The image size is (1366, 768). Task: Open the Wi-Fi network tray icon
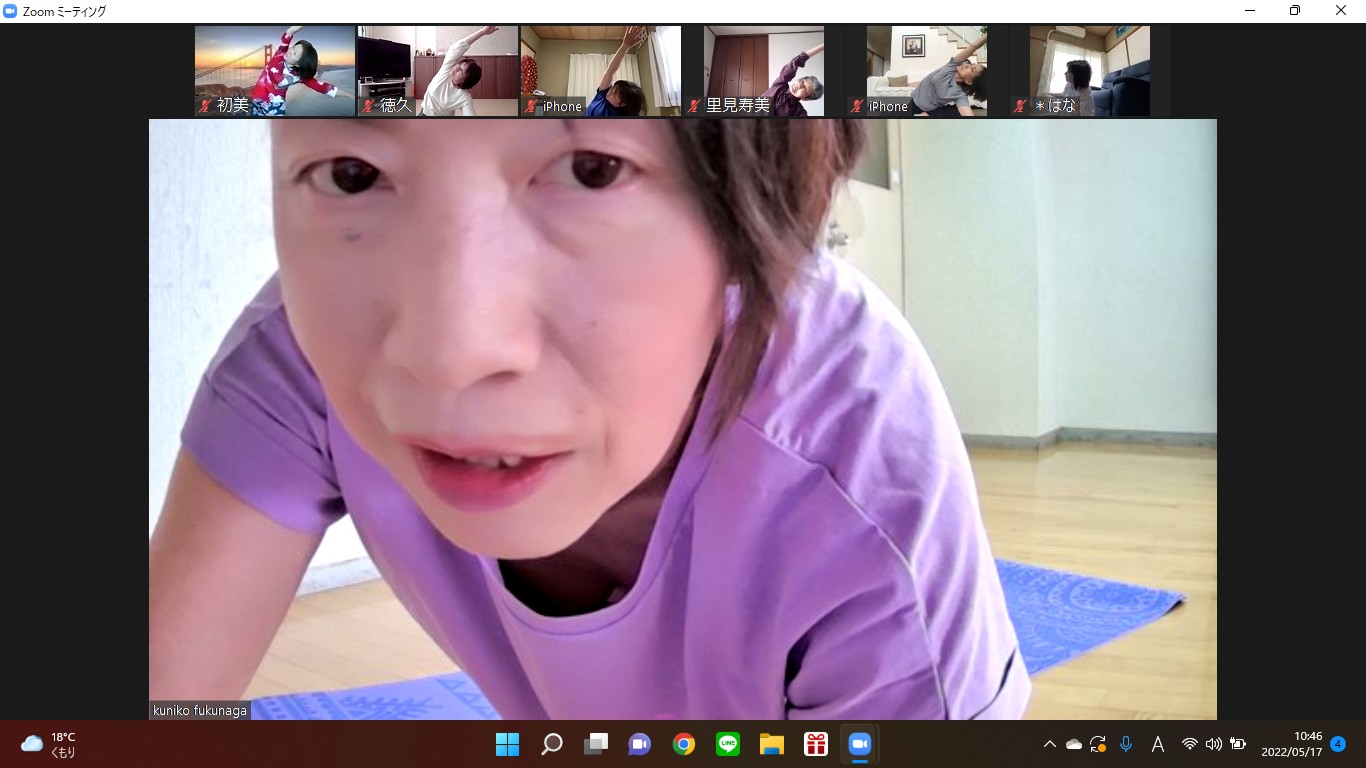tap(1190, 744)
